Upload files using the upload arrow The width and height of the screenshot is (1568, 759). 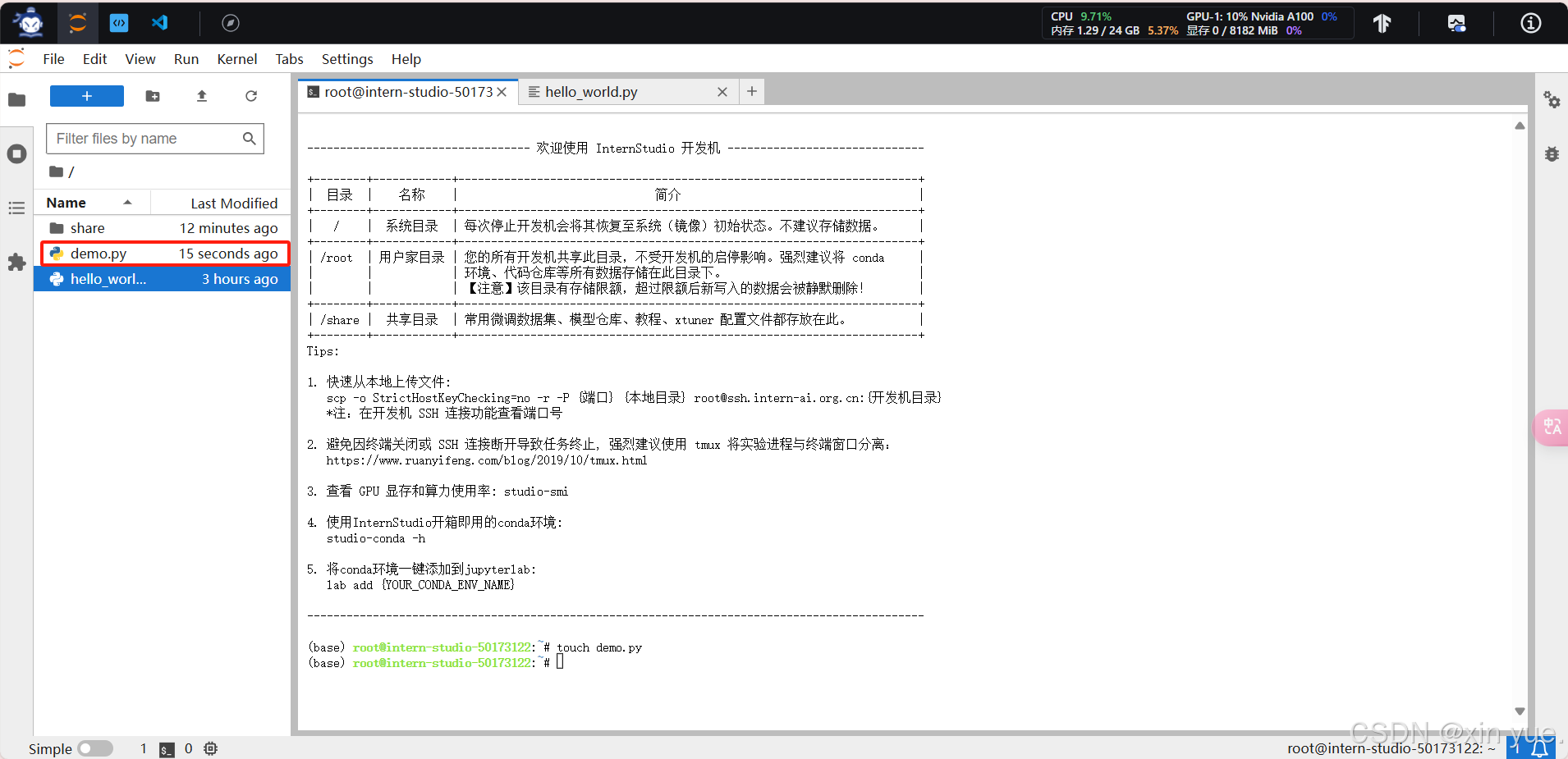coord(202,96)
